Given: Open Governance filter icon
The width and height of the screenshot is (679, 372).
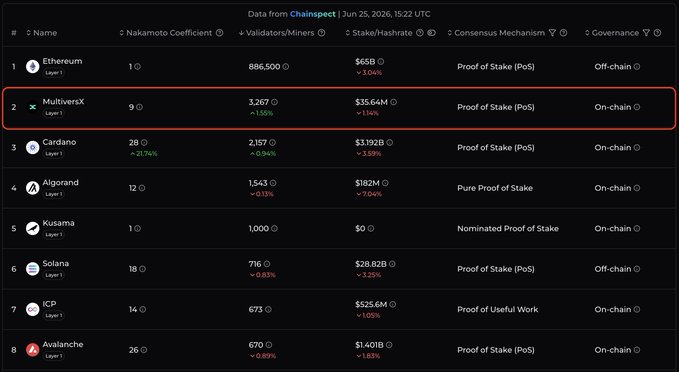Looking at the screenshot, I should (646, 33).
